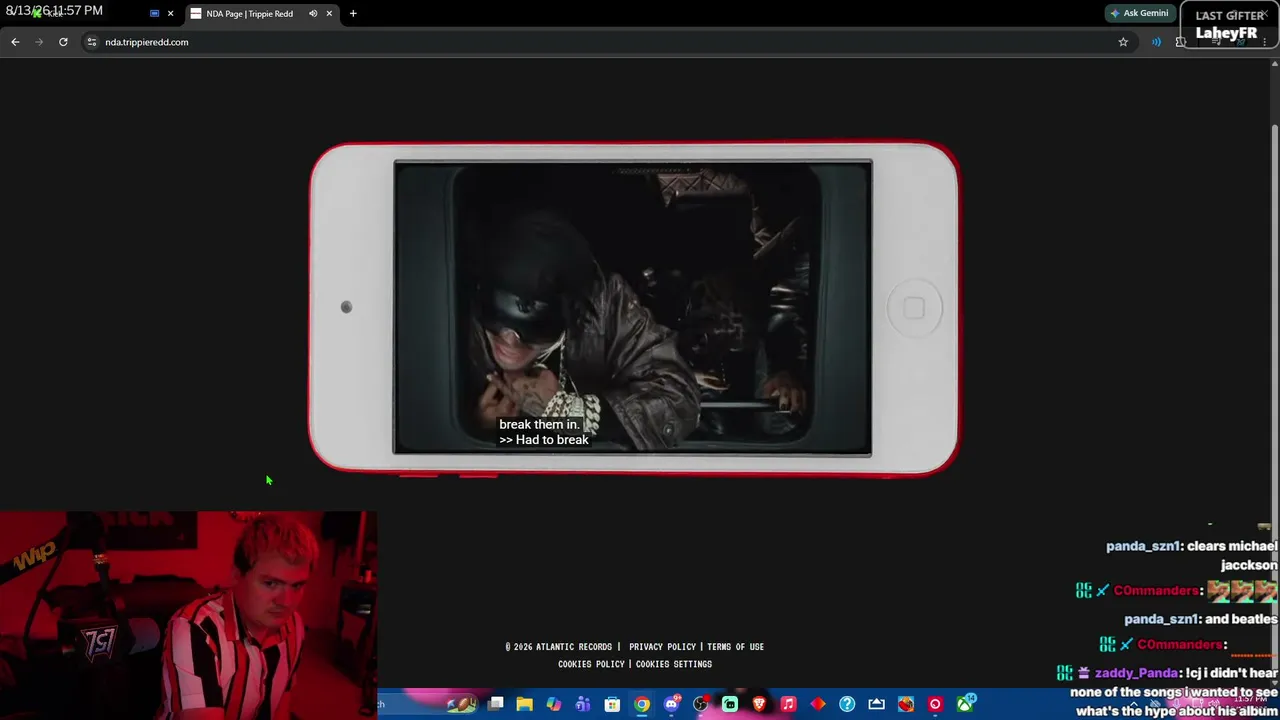
Task: Open the red circle recorder app in taskbar
Action: [935, 704]
